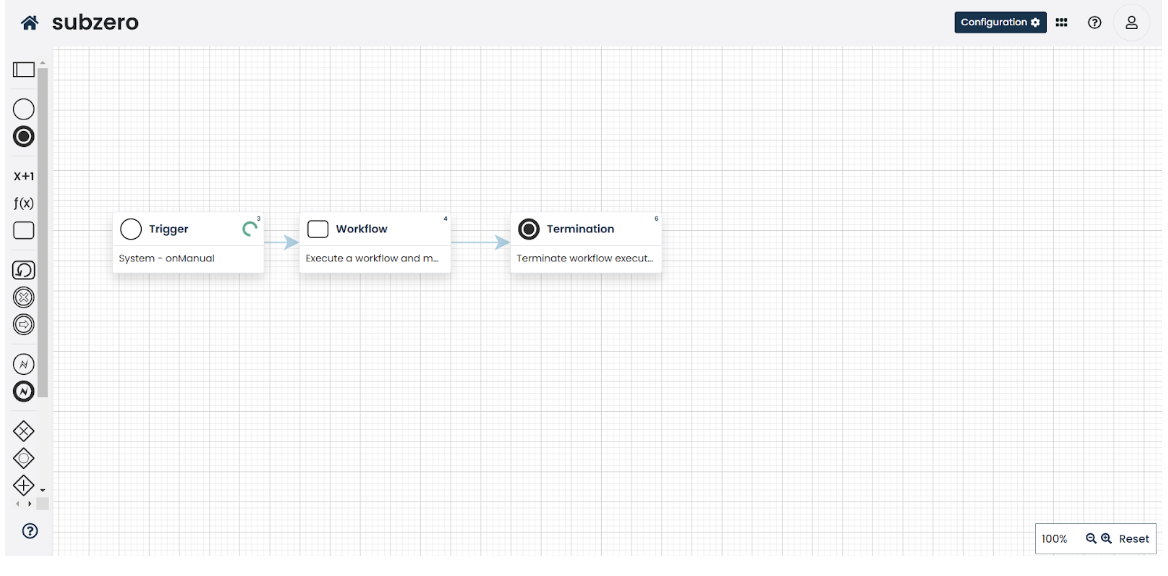Open the user account menu
The height and width of the screenshot is (576, 1168).
click(x=1131, y=21)
